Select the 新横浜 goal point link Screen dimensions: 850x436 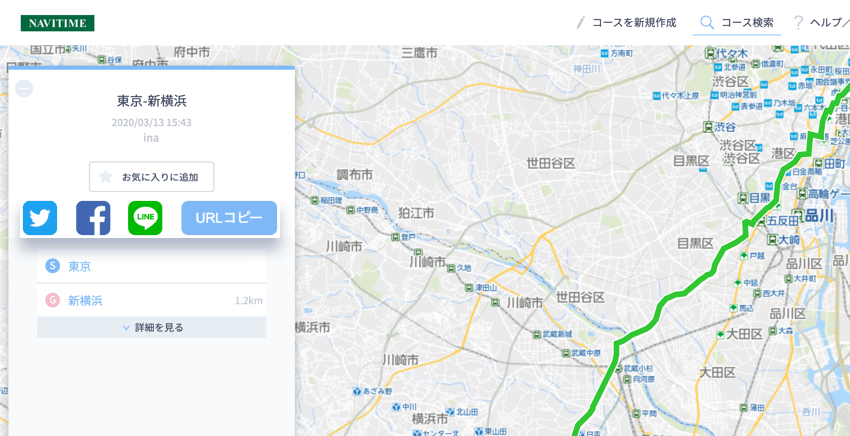pyautogui.click(x=85, y=300)
